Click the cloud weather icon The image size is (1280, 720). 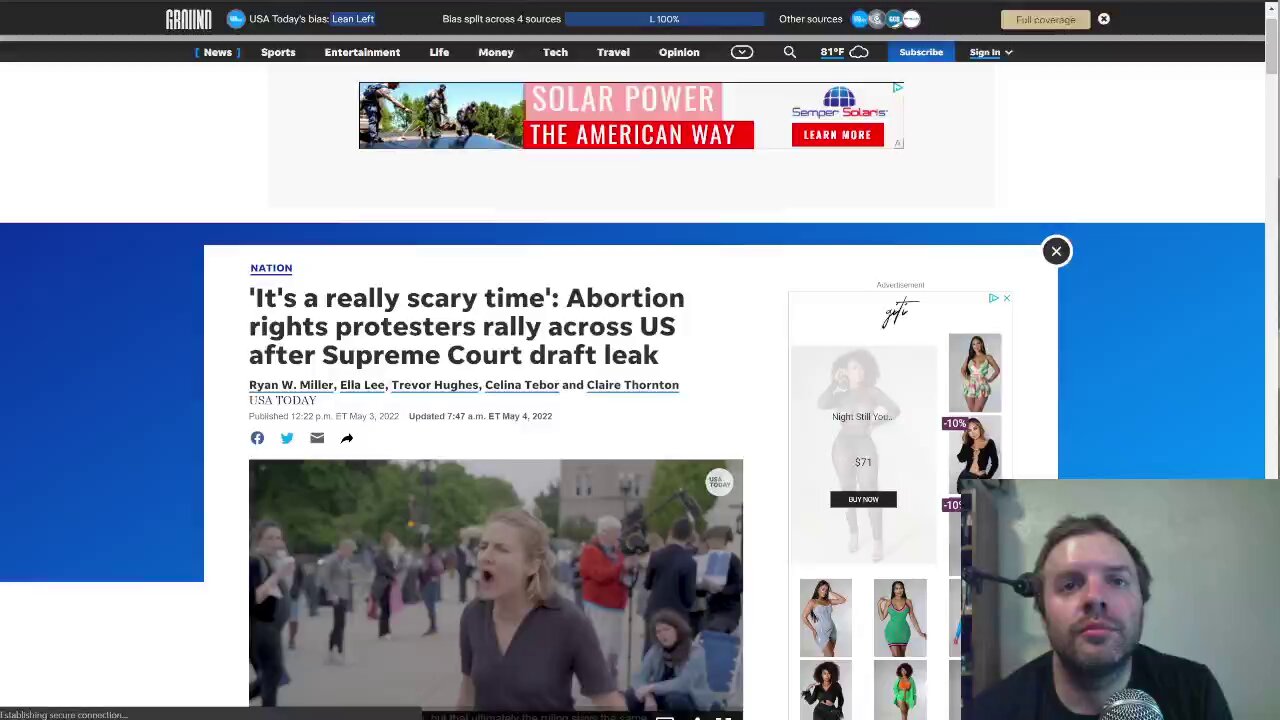(859, 52)
